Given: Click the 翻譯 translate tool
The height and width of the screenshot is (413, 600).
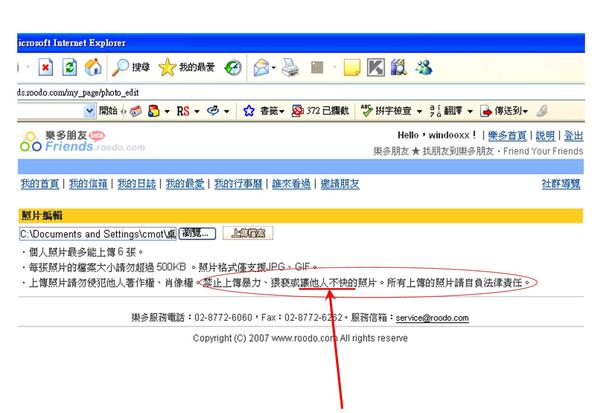Looking at the screenshot, I should [446, 111].
